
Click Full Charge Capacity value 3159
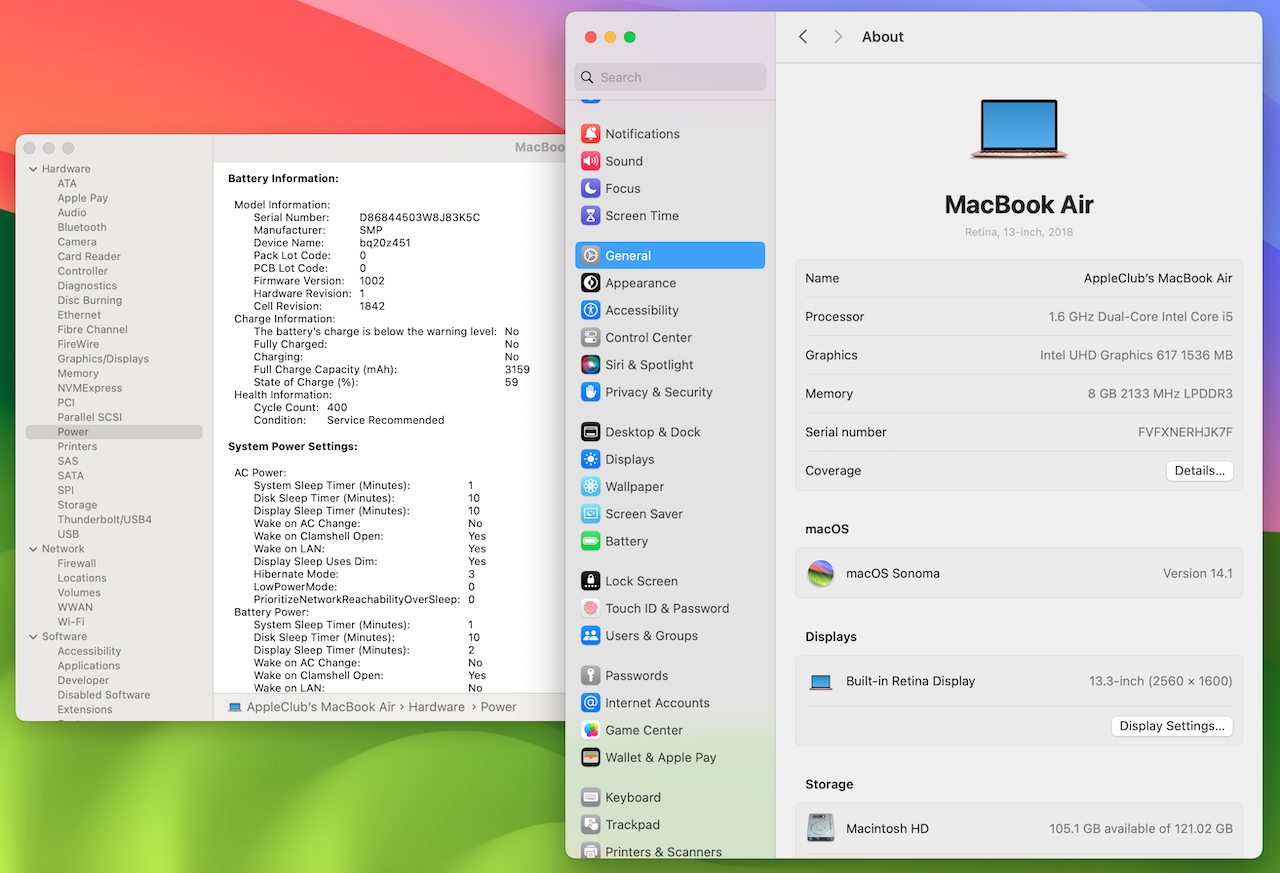(517, 370)
